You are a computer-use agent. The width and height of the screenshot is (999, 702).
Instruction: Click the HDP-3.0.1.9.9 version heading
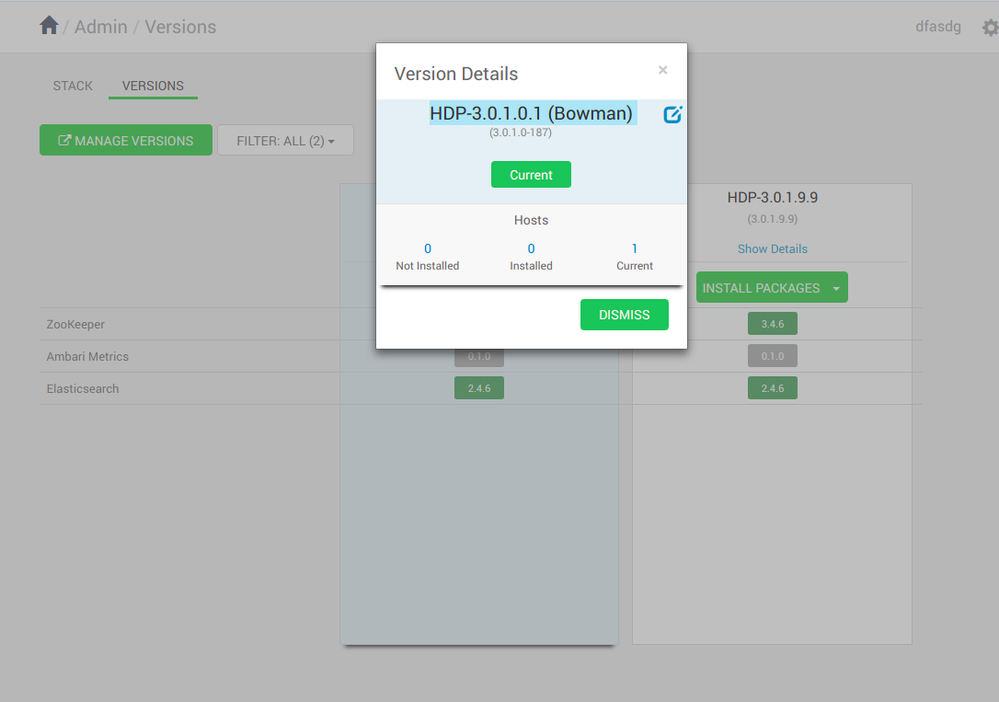tap(772, 197)
